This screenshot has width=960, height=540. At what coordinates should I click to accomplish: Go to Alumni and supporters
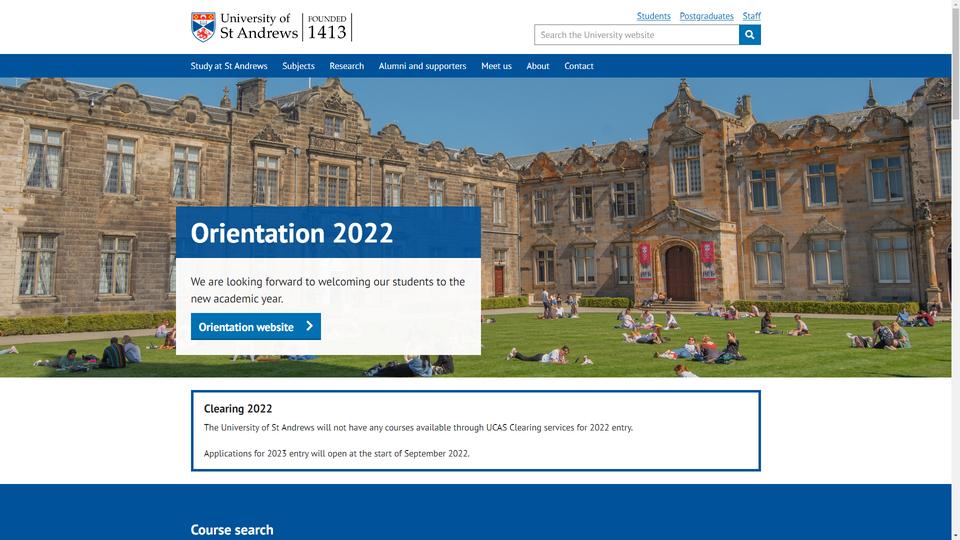click(422, 66)
